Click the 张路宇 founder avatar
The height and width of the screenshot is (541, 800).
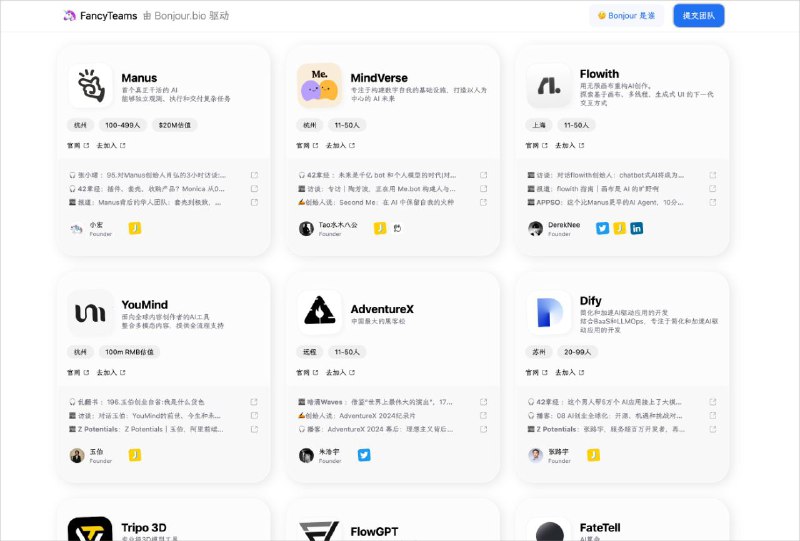[535, 455]
